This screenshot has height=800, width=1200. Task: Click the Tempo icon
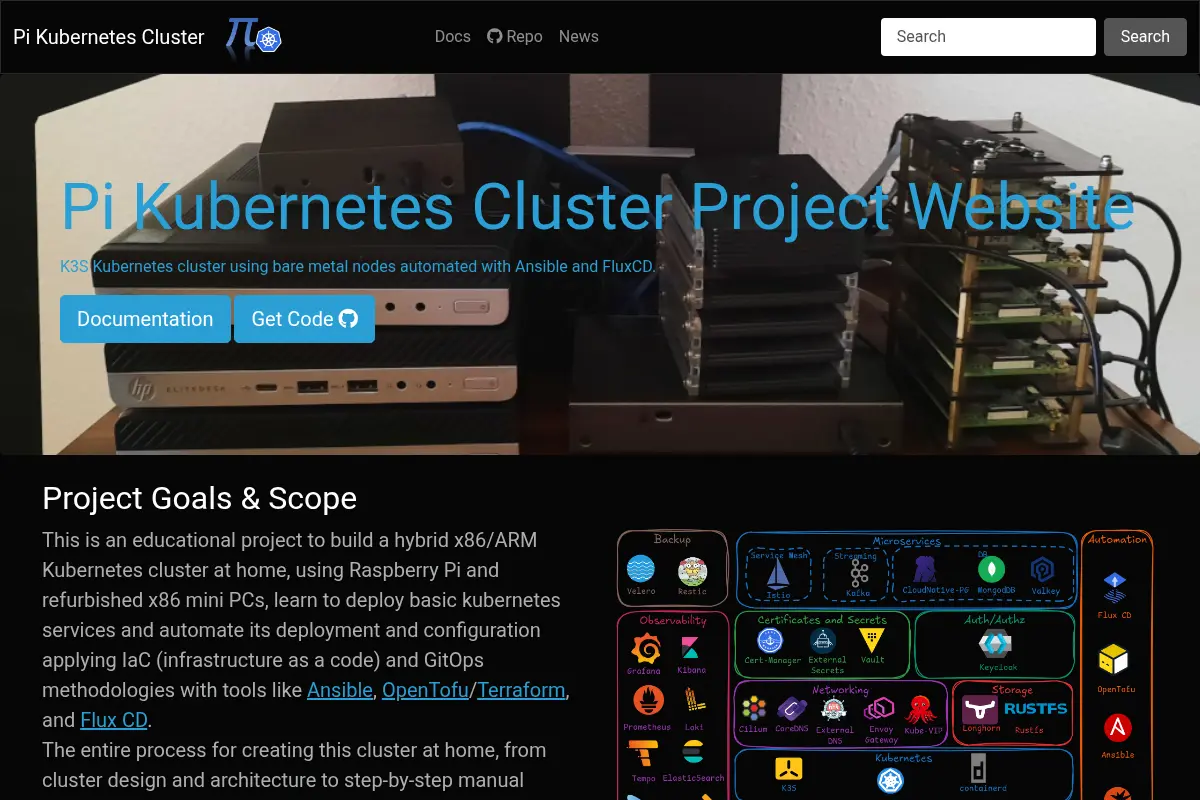(642, 754)
